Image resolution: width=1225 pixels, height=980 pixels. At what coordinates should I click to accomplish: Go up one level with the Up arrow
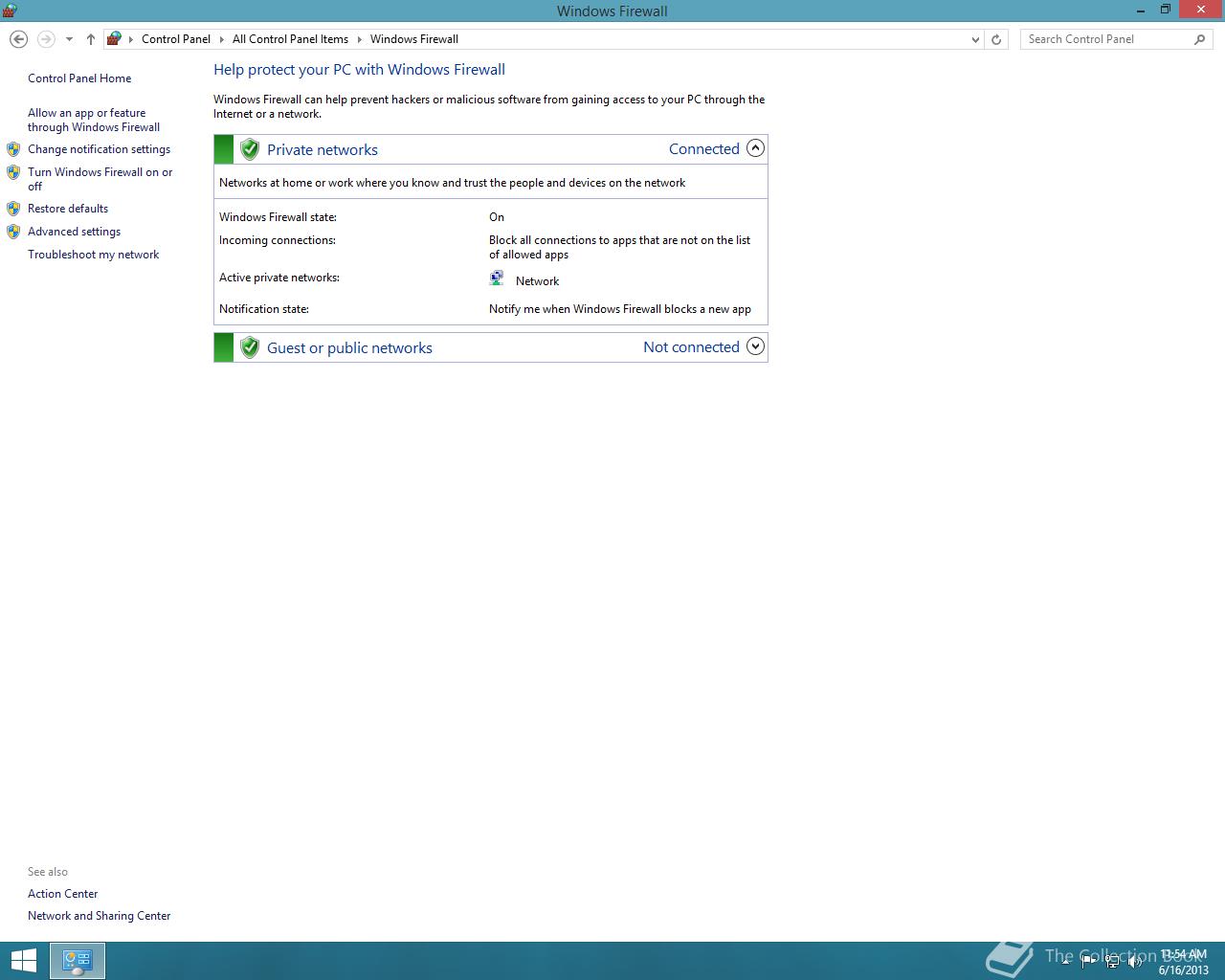[x=90, y=39]
